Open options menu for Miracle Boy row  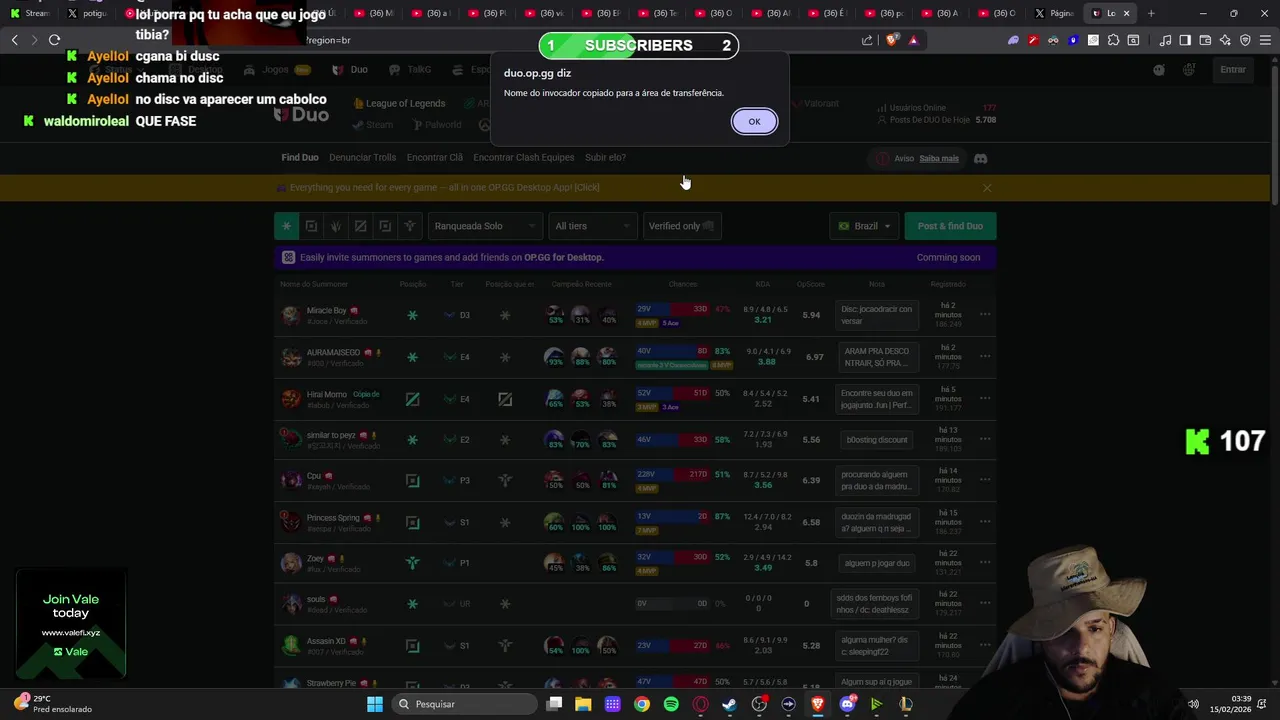click(x=985, y=314)
